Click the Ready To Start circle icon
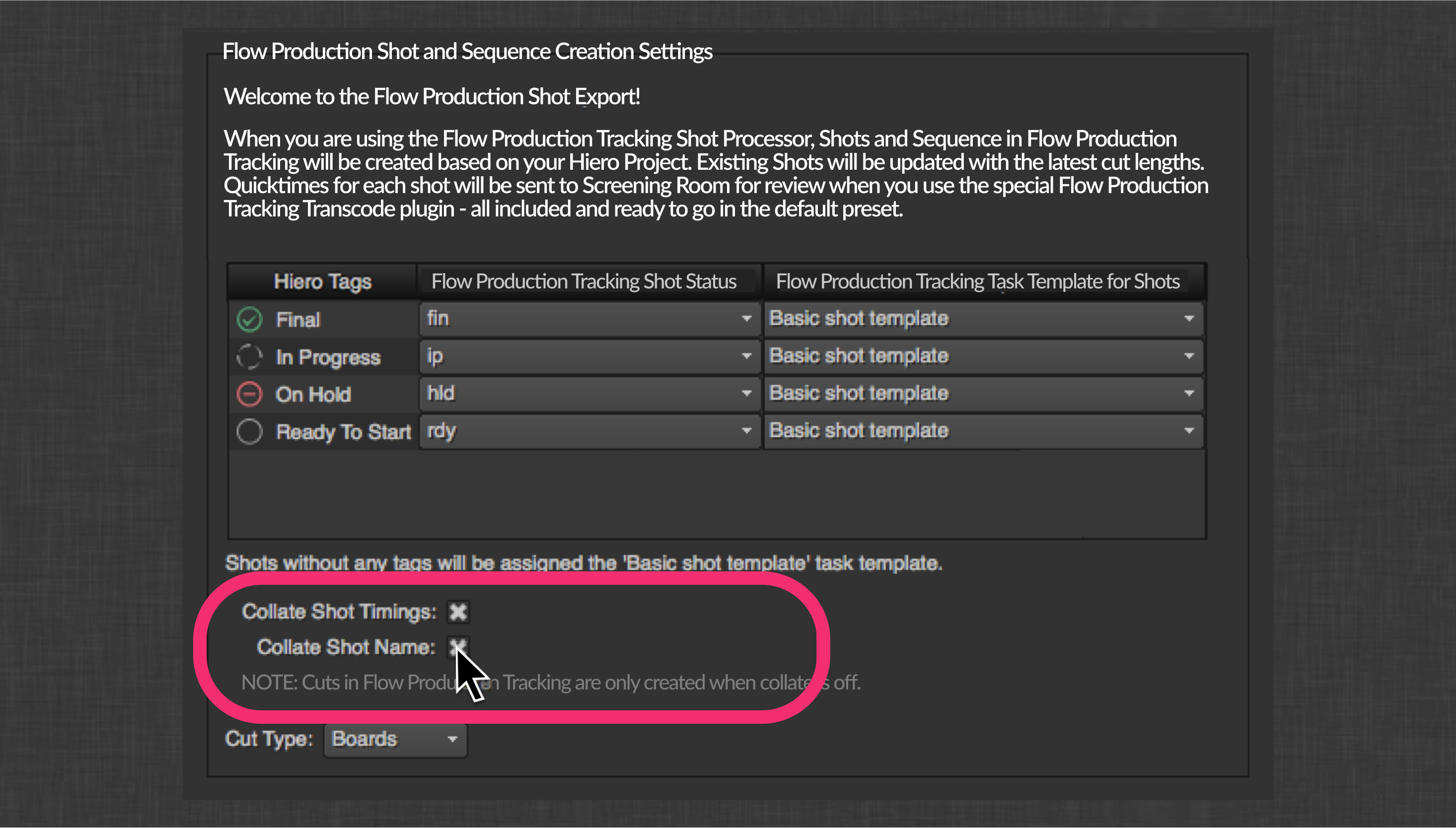The width and height of the screenshot is (1456, 829). pos(249,431)
